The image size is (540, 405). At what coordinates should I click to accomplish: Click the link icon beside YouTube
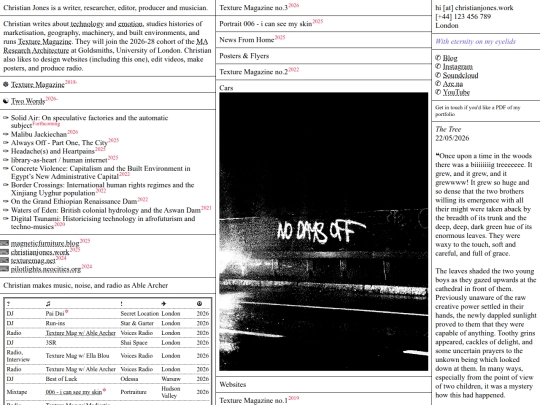[x=438, y=92]
